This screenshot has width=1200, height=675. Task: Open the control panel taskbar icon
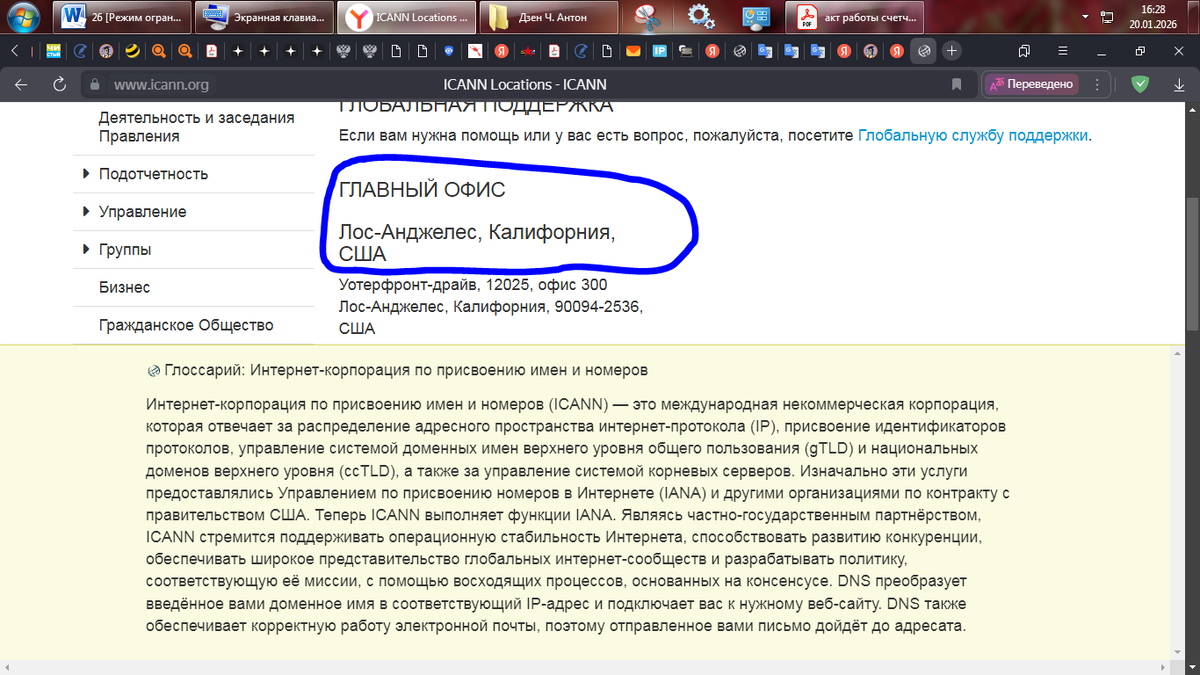(x=756, y=17)
